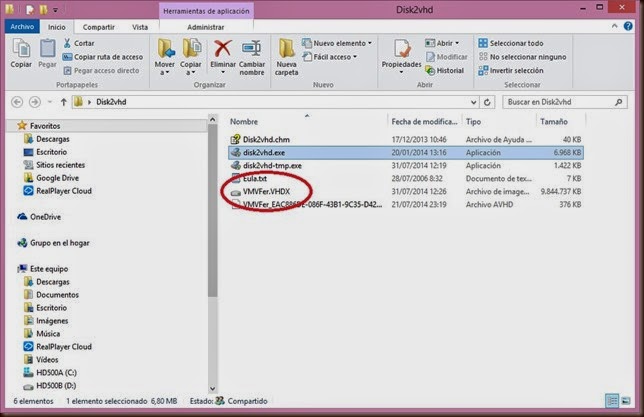Screen dimensions: 644x417
Task: Click the Propiedades icon
Action: coord(401,49)
